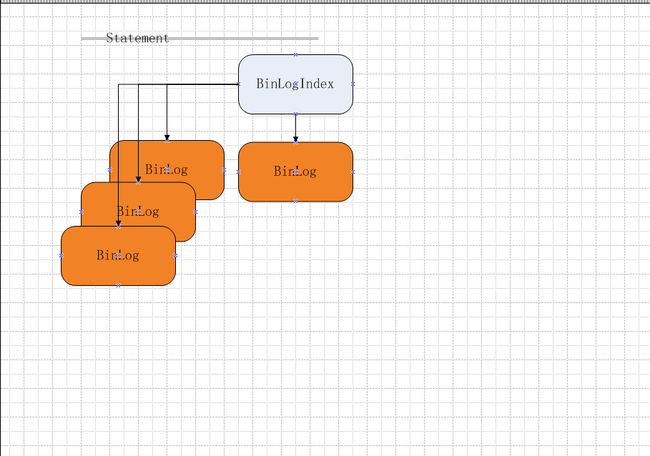The width and height of the screenshot is (650, 456).
Task: Select the BinLogIndex rounded box
Action: [296, 84]
